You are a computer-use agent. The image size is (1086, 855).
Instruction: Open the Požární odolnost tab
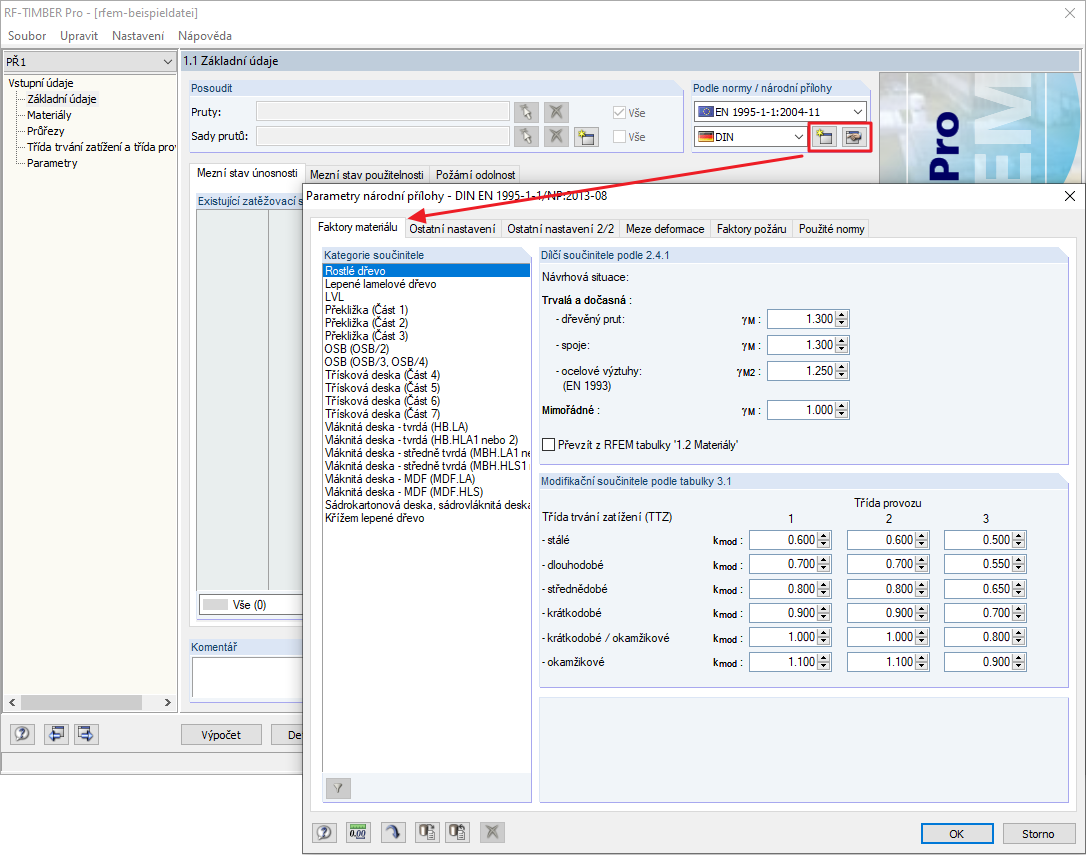[475, 175]
